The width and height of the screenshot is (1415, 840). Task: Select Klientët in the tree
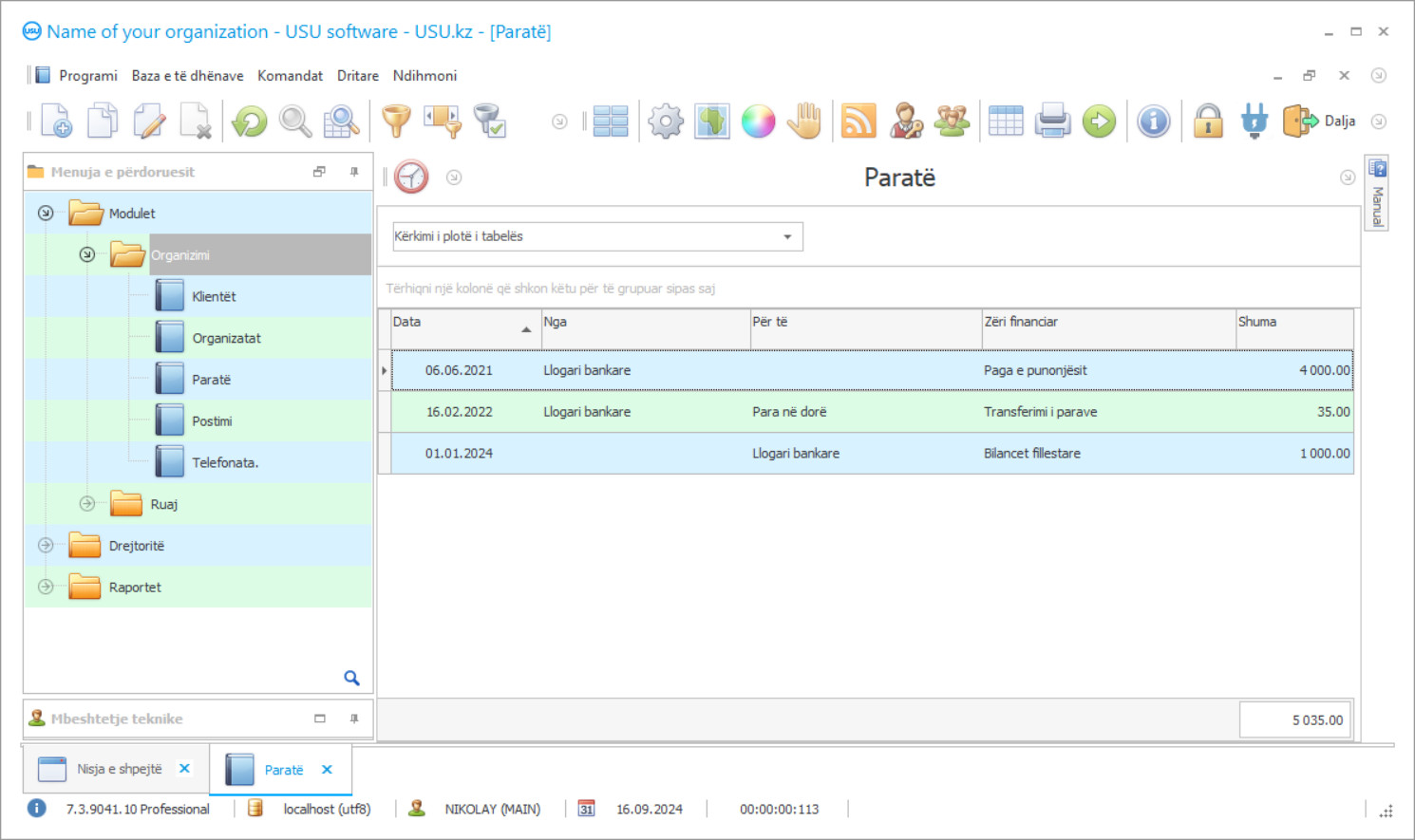[214, 297]
